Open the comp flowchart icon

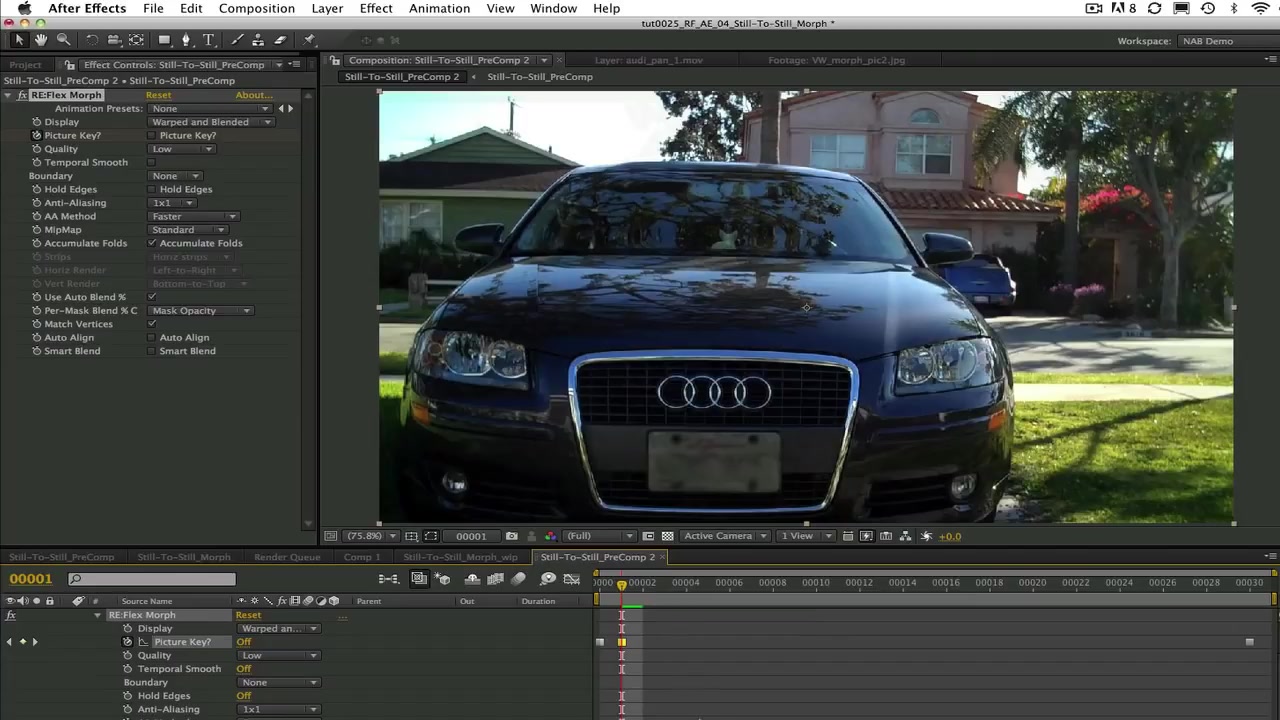905,536
